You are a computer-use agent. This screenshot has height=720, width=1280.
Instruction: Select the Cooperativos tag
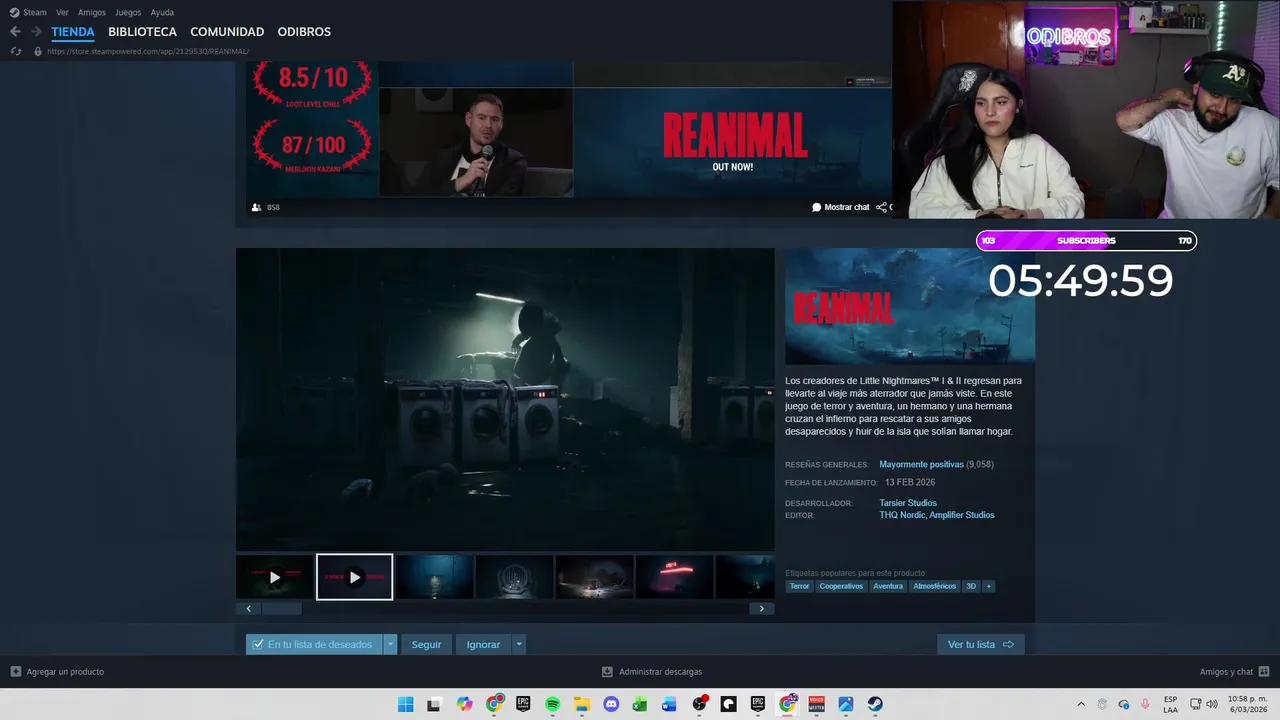tap(841, 586)
